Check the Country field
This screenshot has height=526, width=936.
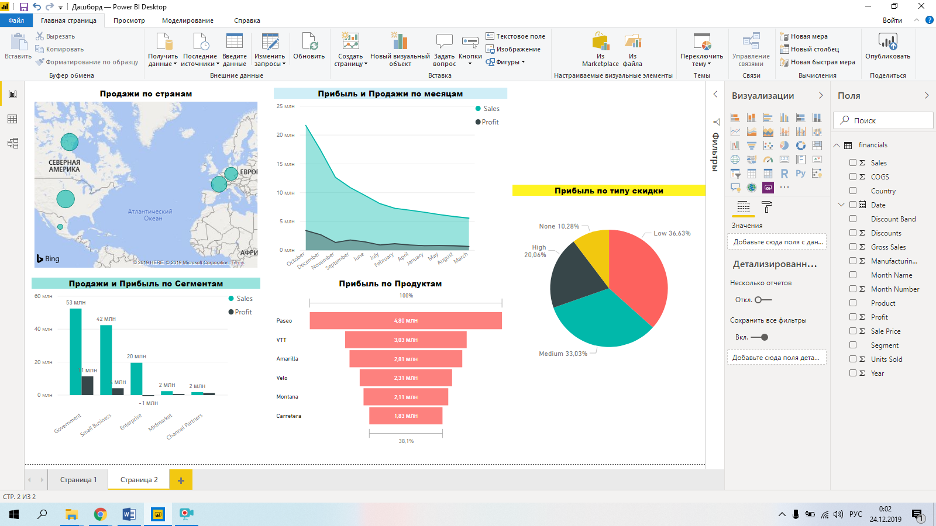point(853,190)
